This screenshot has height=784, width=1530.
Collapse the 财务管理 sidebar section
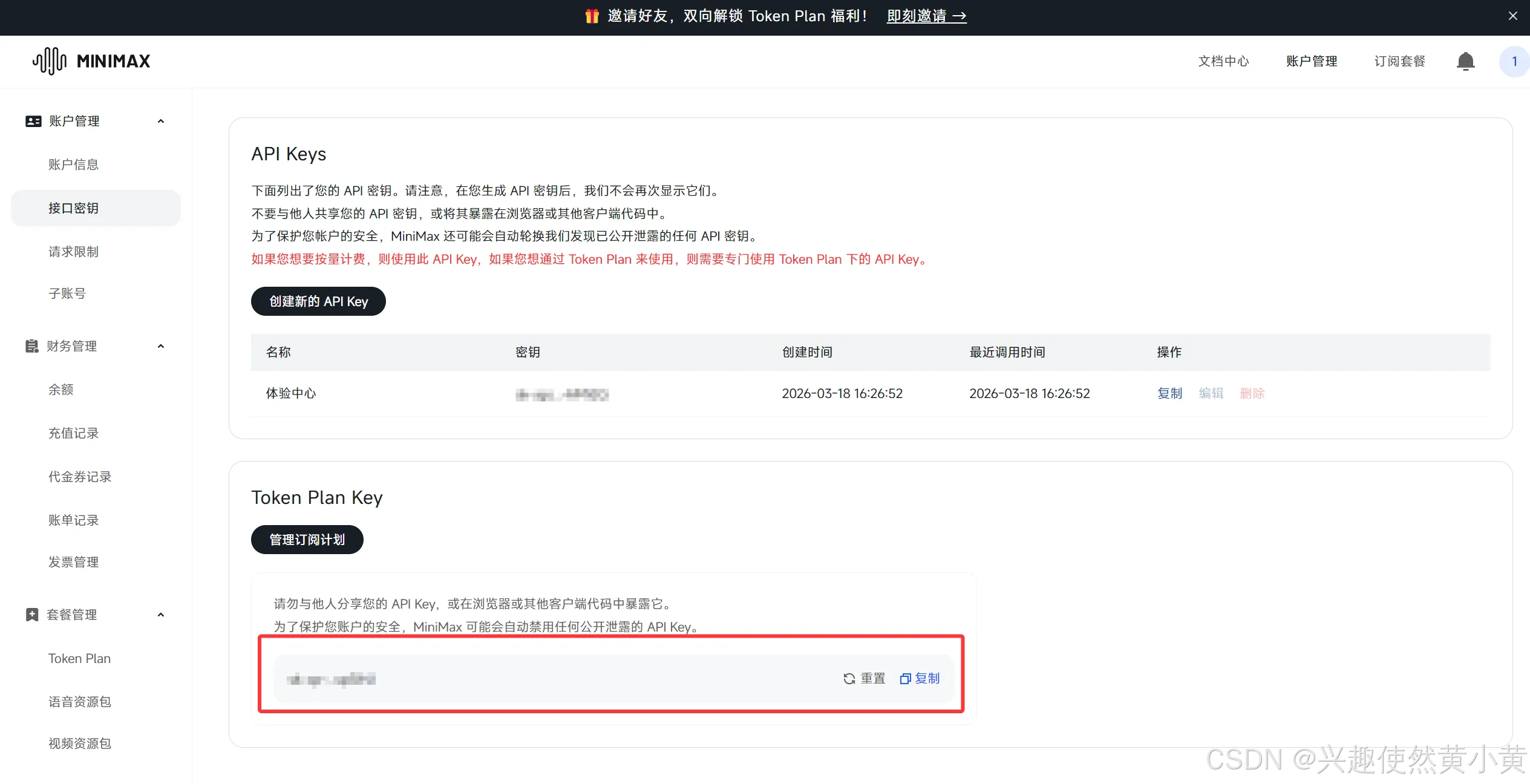pos(161,346)
